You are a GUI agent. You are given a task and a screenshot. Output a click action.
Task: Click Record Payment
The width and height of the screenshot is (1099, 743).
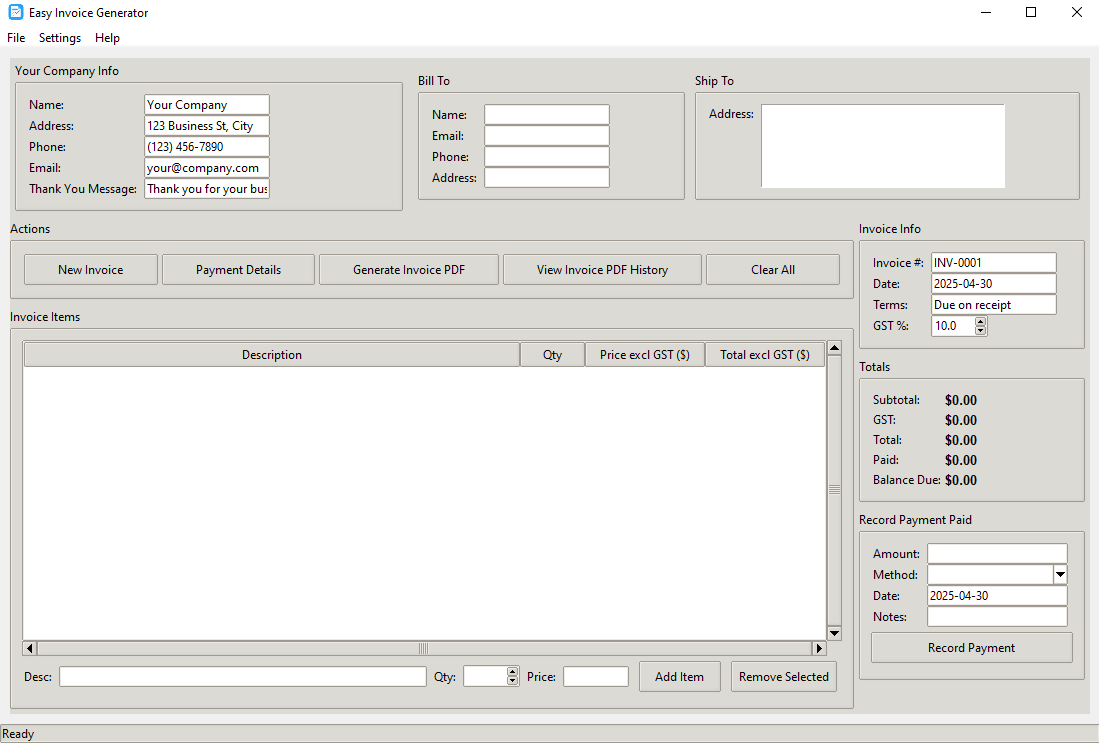tap(970, 647)
